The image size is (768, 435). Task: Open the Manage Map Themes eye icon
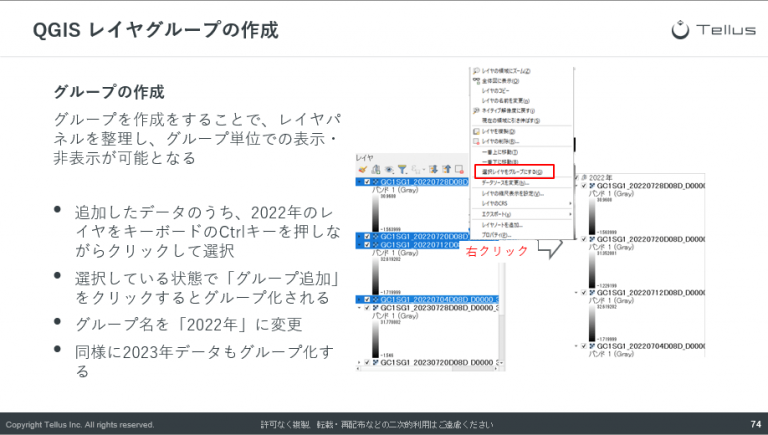click(389, 169)
